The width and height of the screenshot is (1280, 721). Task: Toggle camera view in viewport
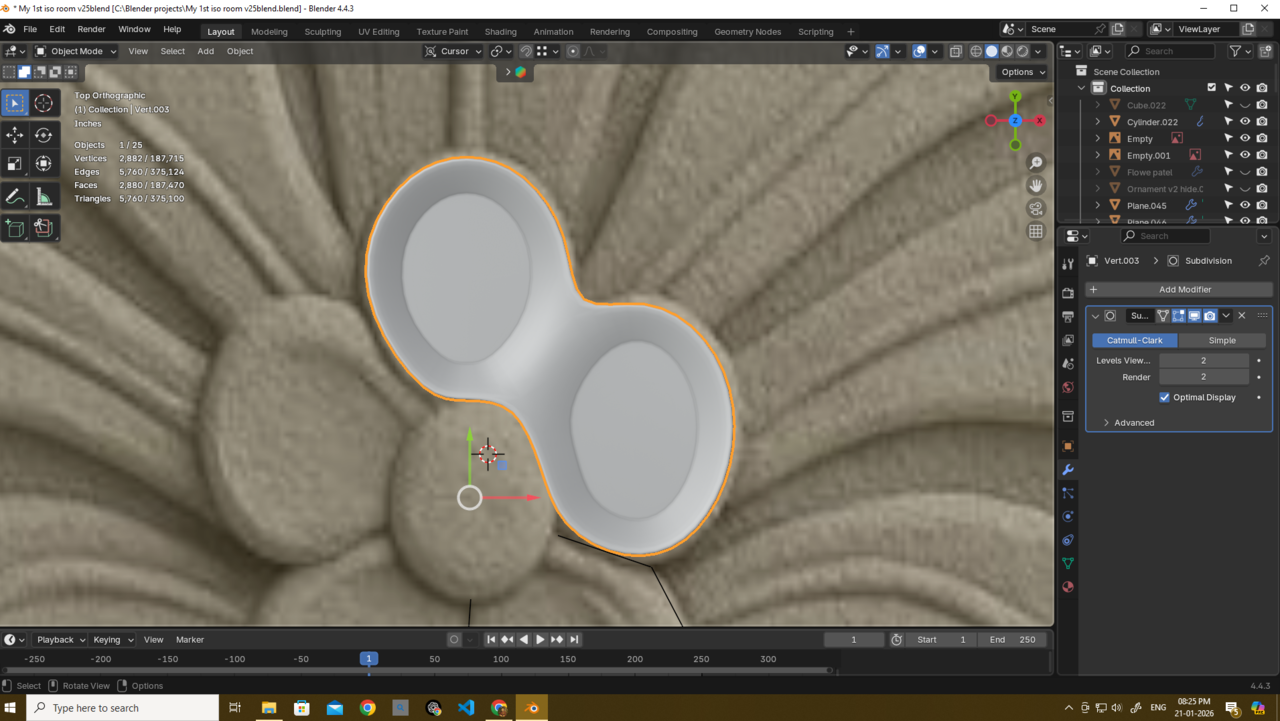coord(1036,208)
